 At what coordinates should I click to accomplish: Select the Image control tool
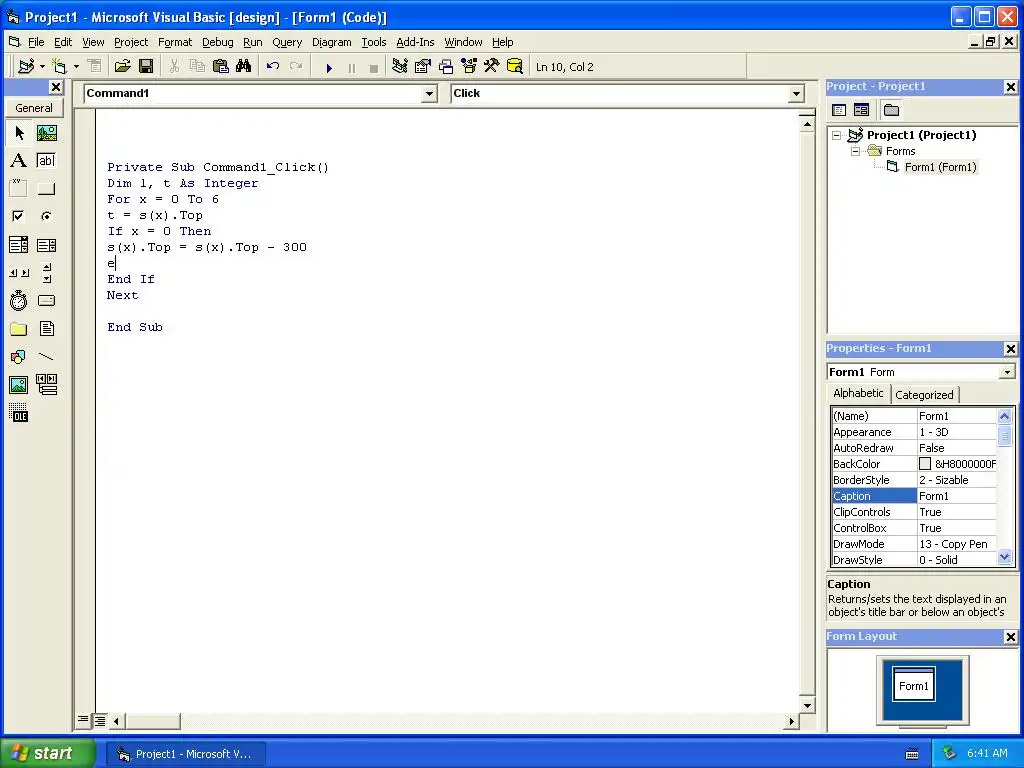click(19, 385)
